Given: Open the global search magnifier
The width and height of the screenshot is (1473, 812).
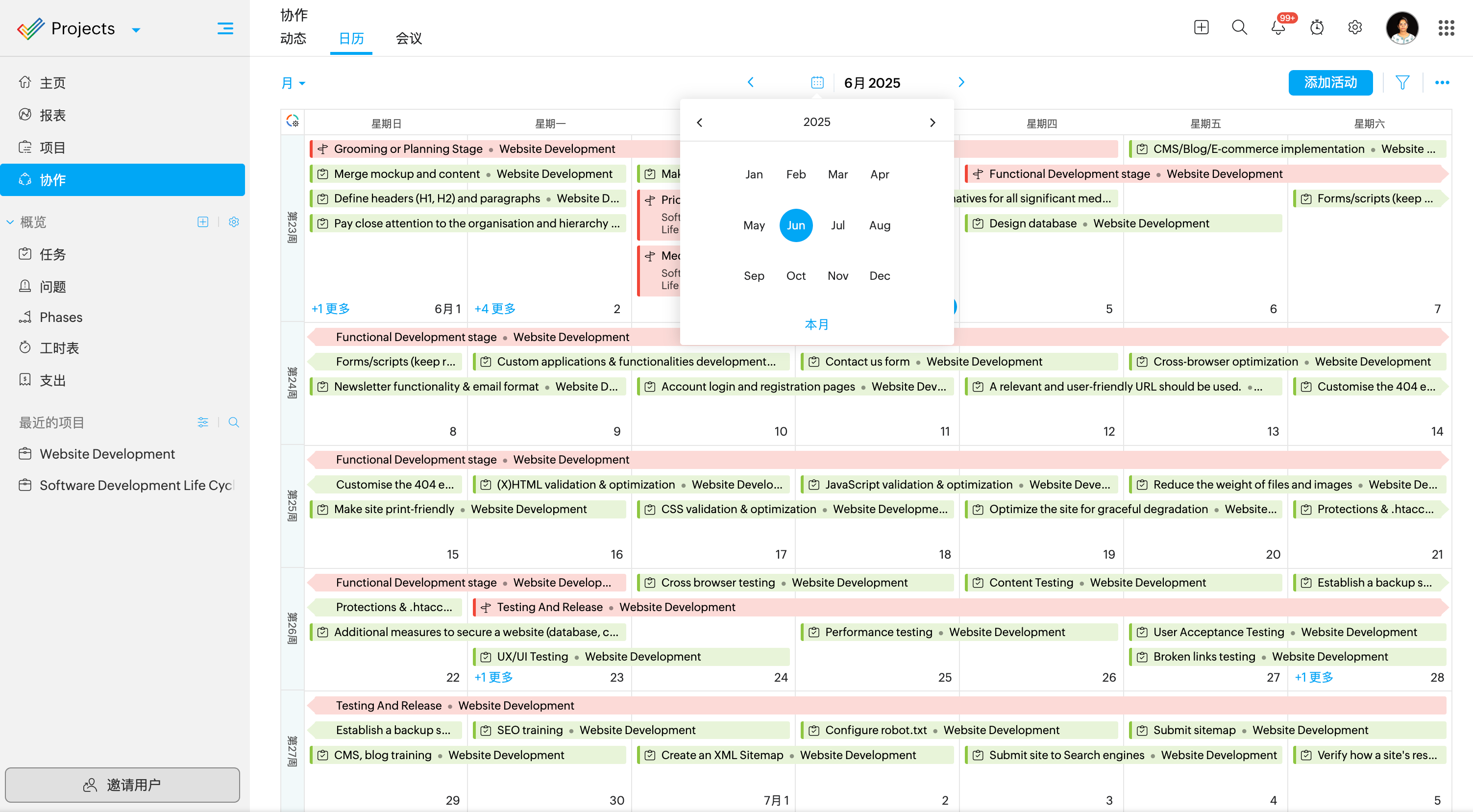Looking at the screenshot, I should (x=1239, y=27).
